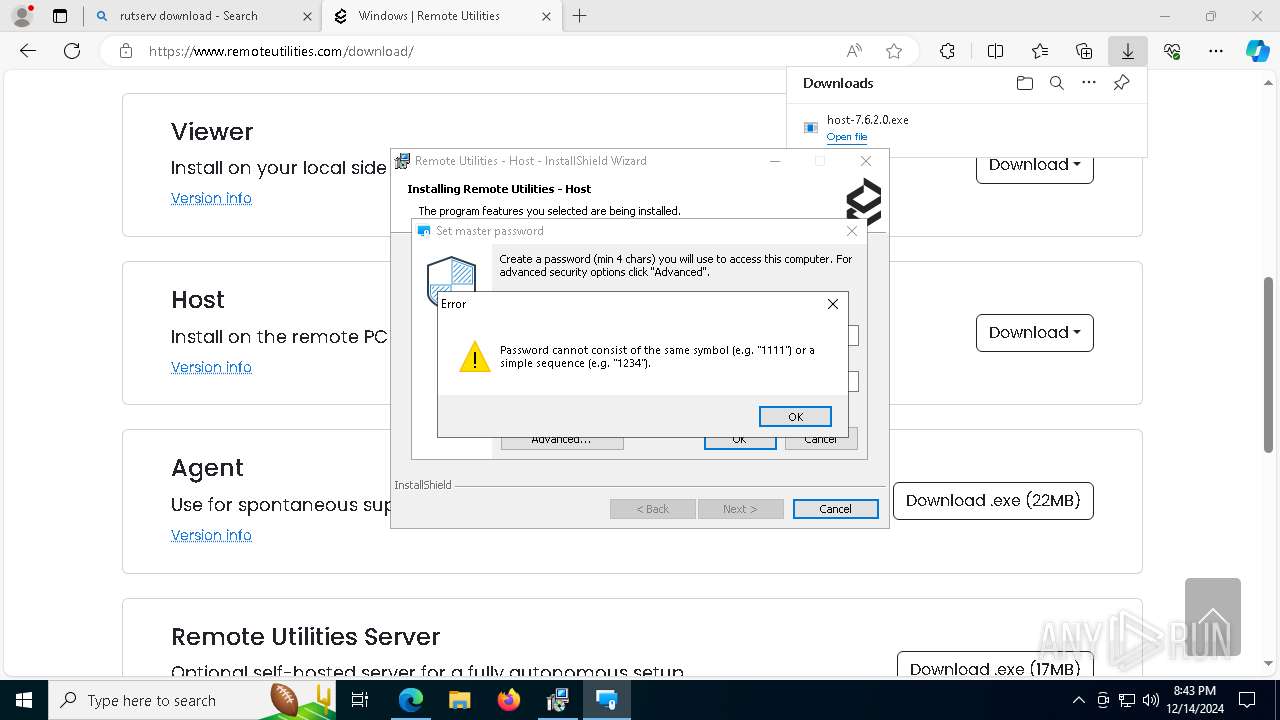Open Collections icon
Viewport: 1280px width, 720px height.
1084,51
